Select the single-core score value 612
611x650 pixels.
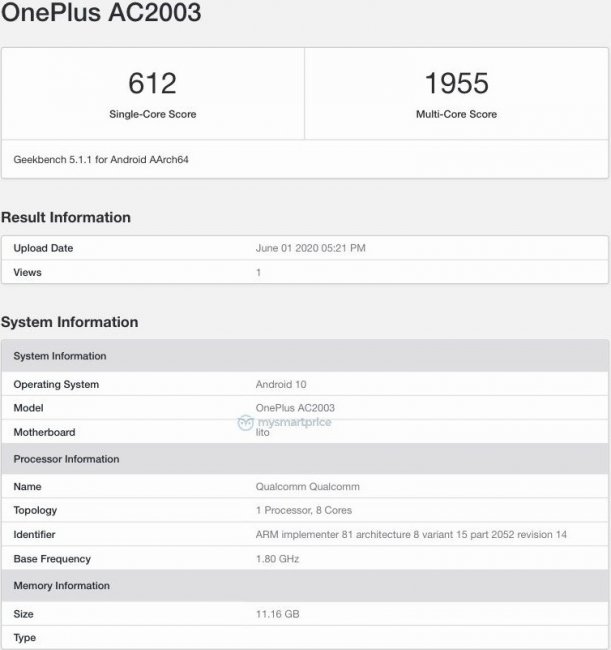coord(152,82)
